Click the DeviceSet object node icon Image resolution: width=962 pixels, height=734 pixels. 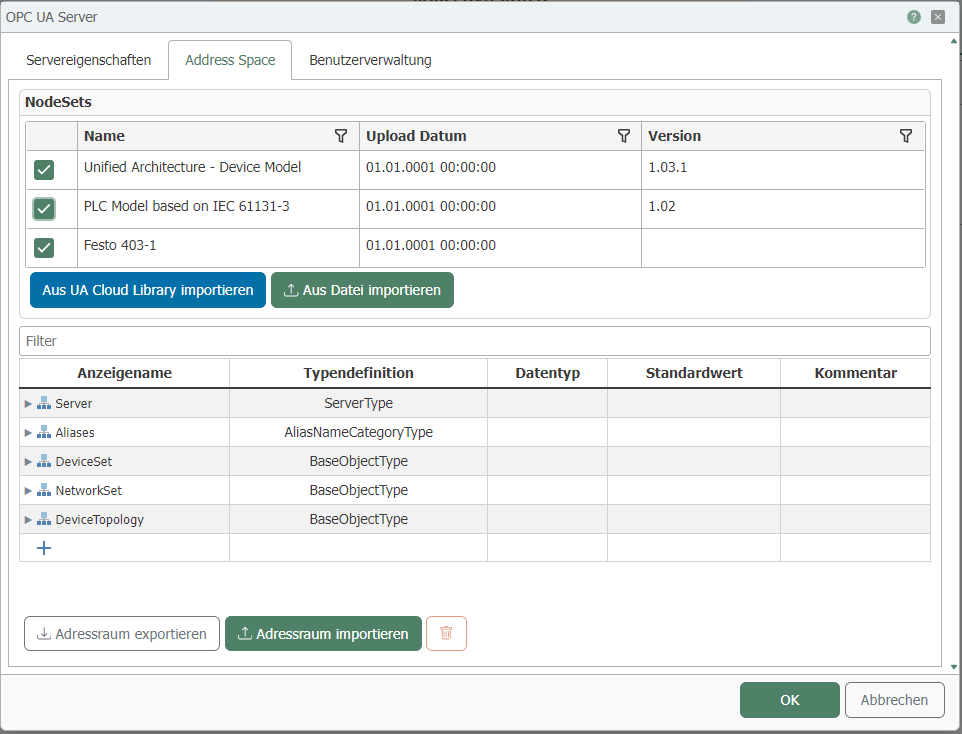(x=44, y=462)
